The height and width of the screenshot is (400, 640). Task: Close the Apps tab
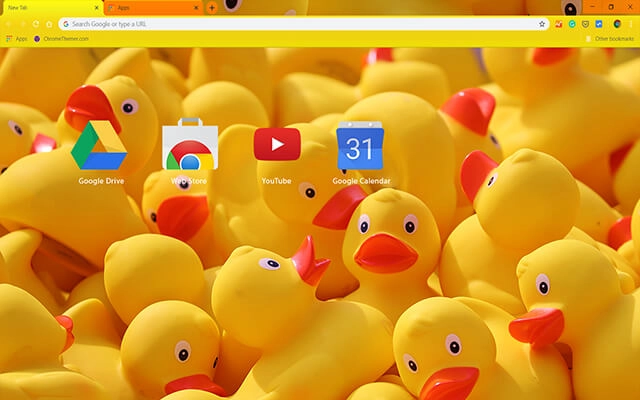(x=196, y=8)
